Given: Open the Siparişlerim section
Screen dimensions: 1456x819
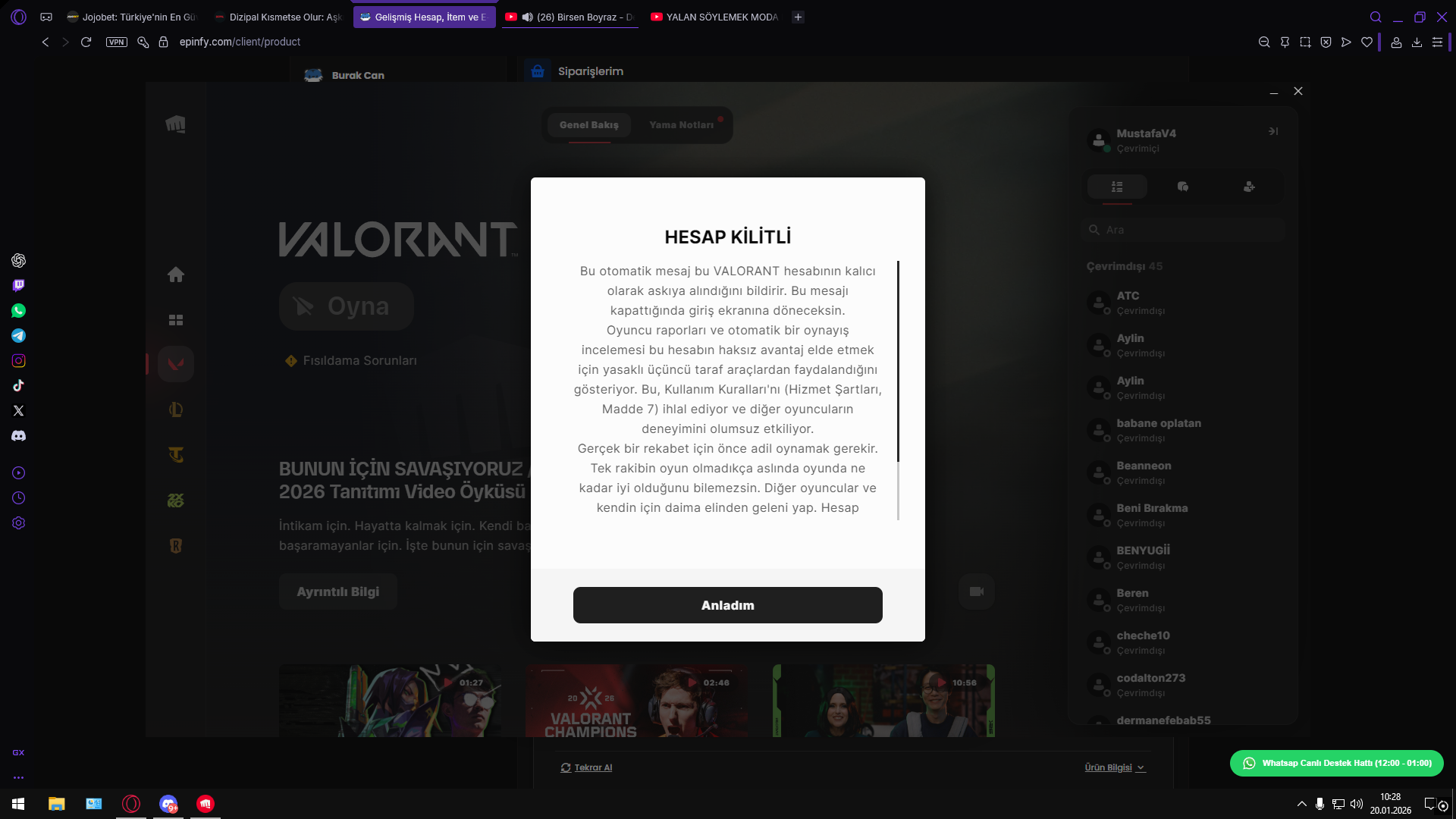Looking at the screenshot, I should click(x=591, y=71).
